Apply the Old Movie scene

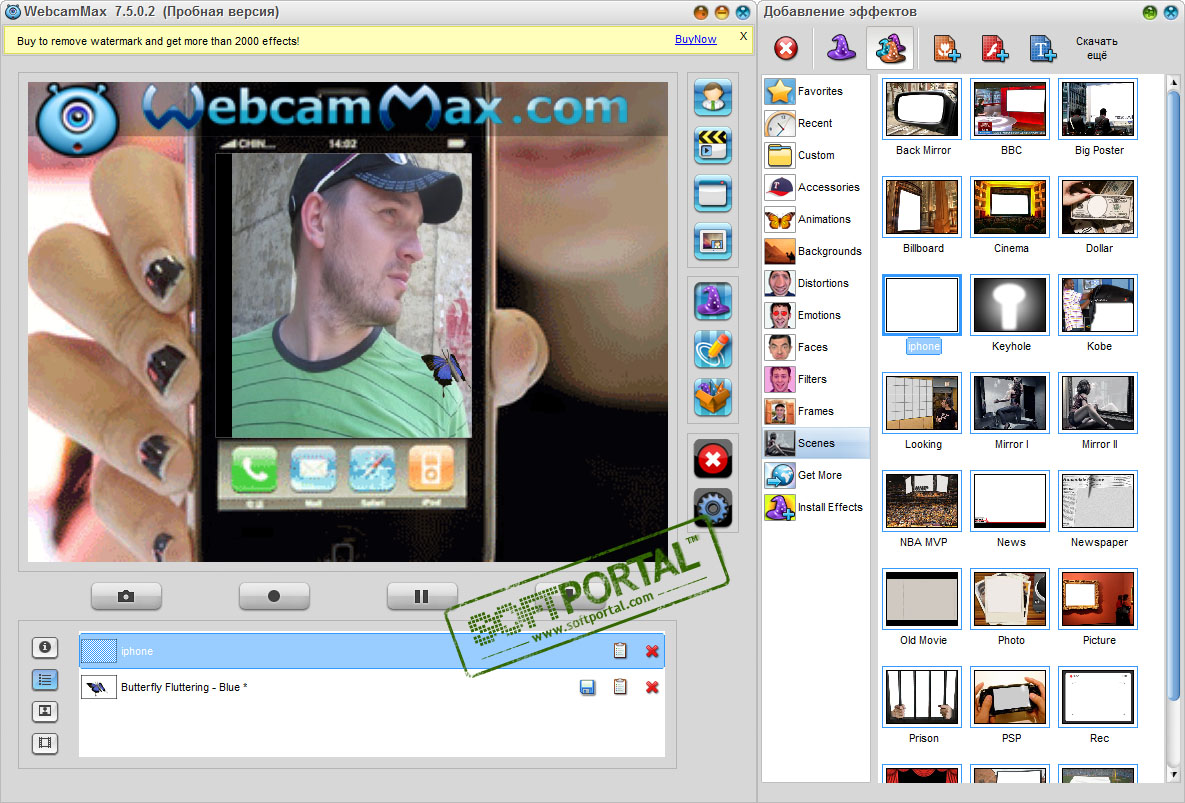[x=922, y=599]
